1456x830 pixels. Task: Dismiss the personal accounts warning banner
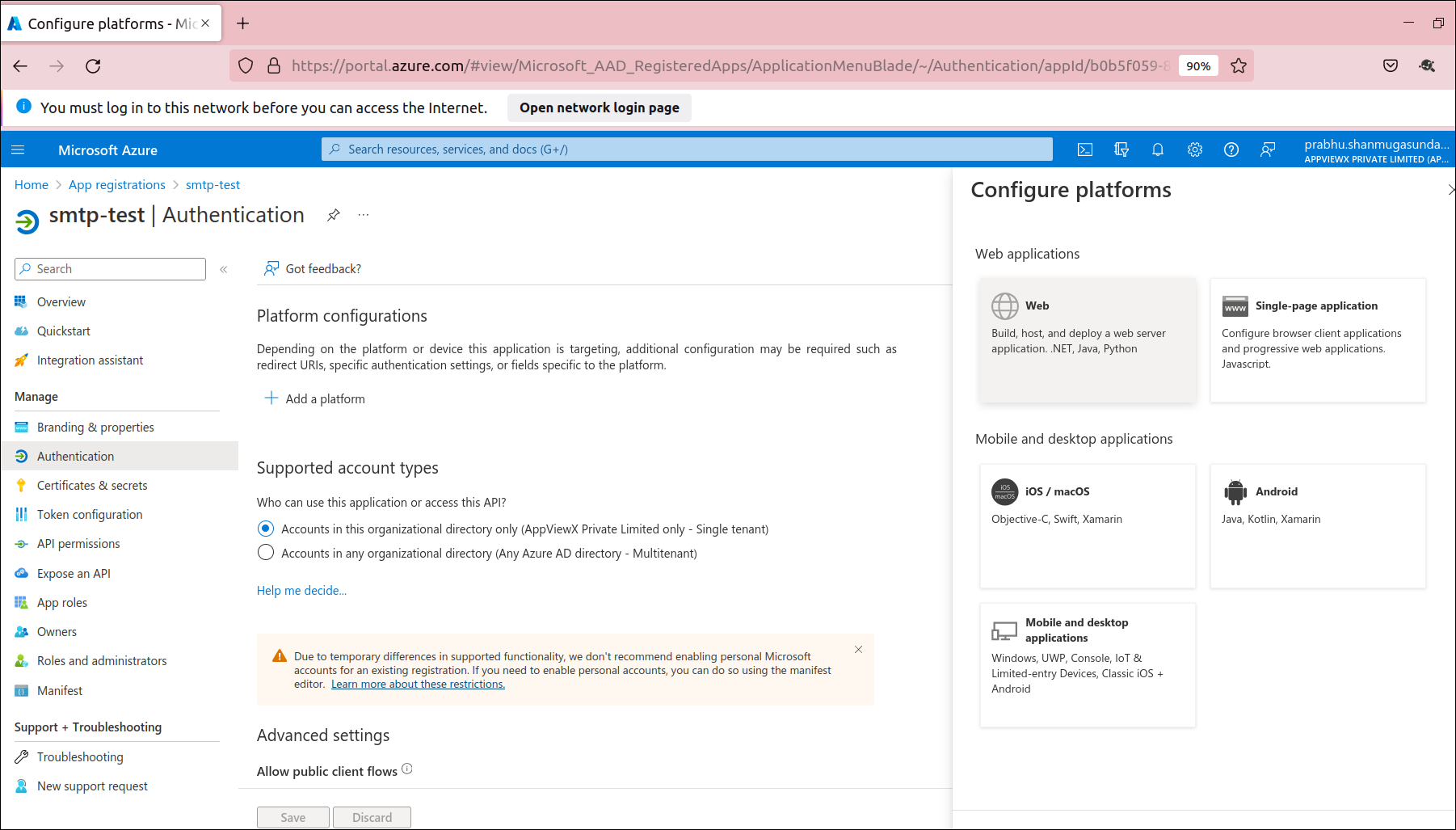click(858, 650)
